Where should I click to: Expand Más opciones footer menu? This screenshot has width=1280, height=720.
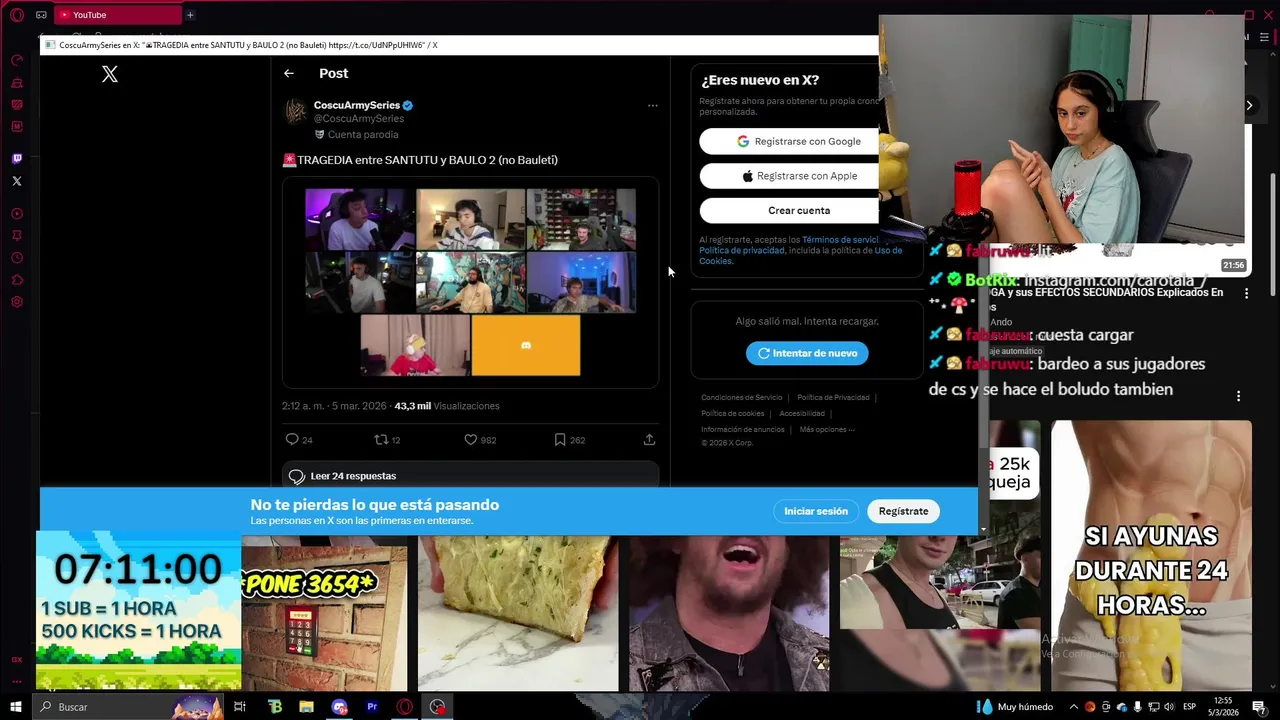pos(827,430)
